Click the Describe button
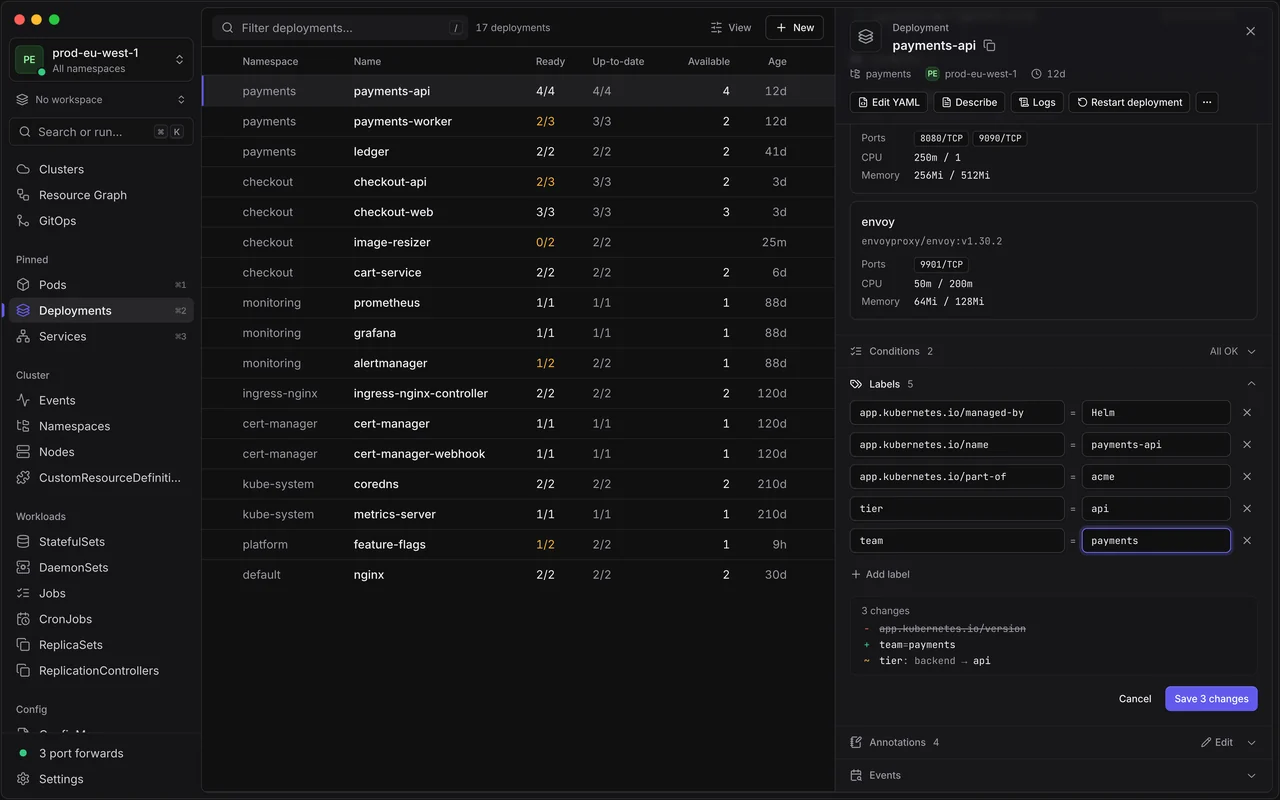Viewport: 1280px width, 800px height. [x=969, y=102]
